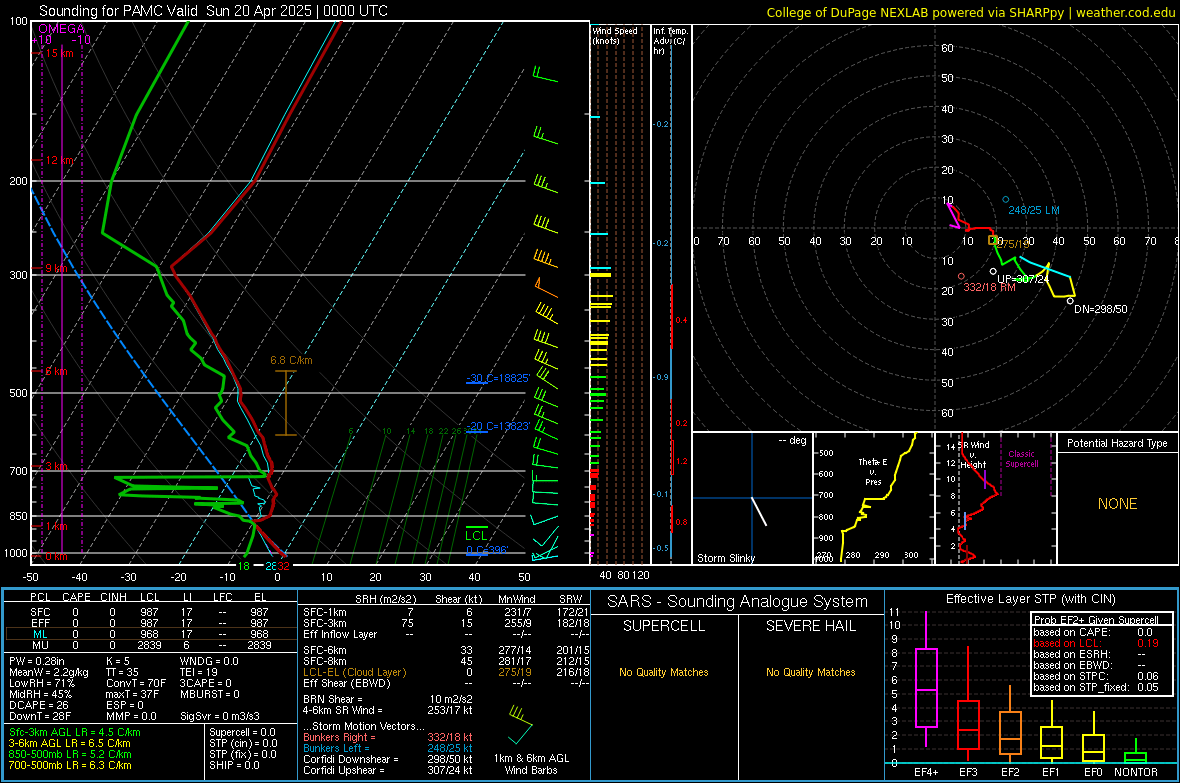
Task: Select the '12 km' height marker
Action: tap(59, 160)
